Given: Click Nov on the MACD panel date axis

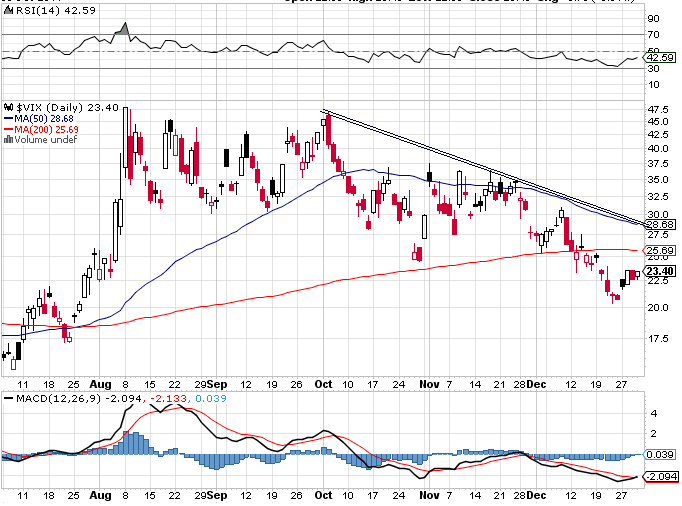Looking at the screenshot, I should pyautogui.click(x=429, y=496).
